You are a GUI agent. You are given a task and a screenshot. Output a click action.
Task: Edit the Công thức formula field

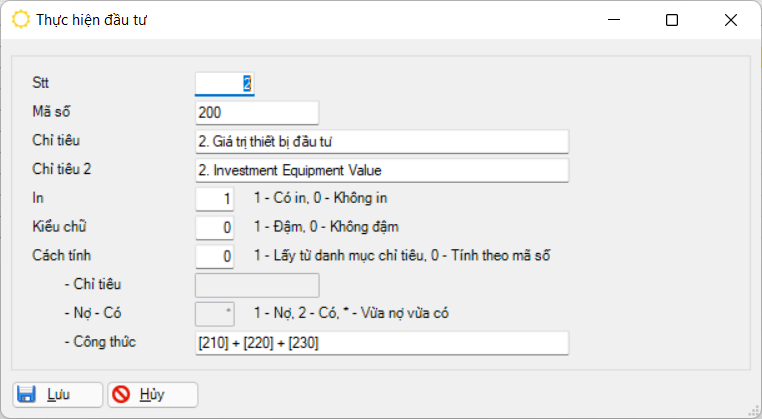pos(381,343)
